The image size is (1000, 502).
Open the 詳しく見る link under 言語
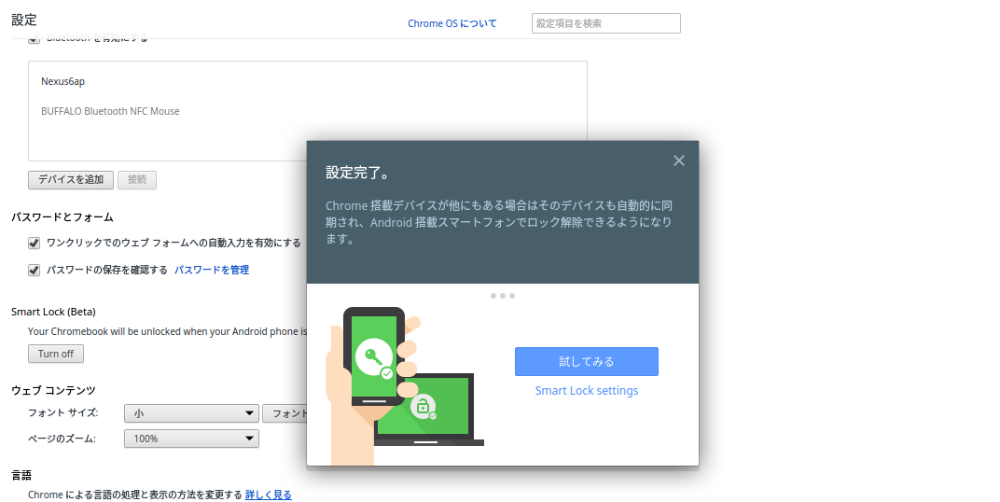[x=268, y=495]
